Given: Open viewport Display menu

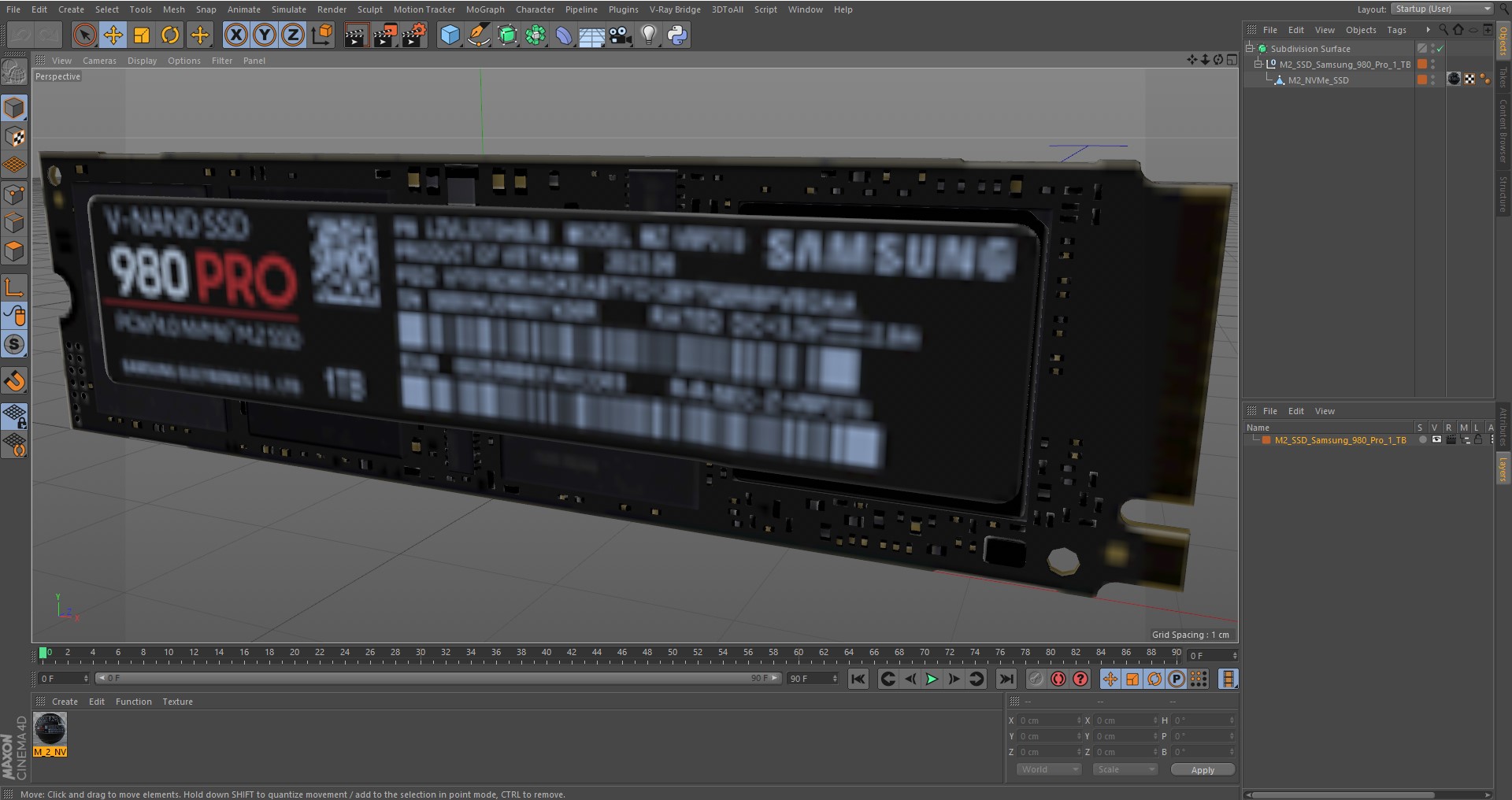Looking at the screenshot, I should coord(142,61).
